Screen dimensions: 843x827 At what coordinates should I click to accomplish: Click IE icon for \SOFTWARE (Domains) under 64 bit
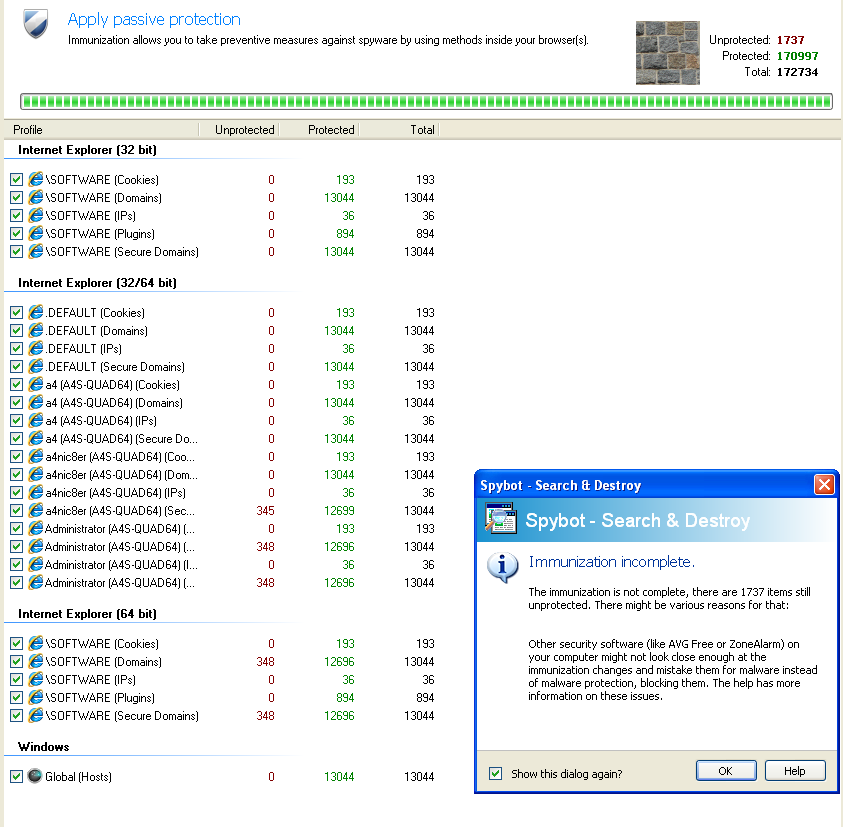pos(35,662)
